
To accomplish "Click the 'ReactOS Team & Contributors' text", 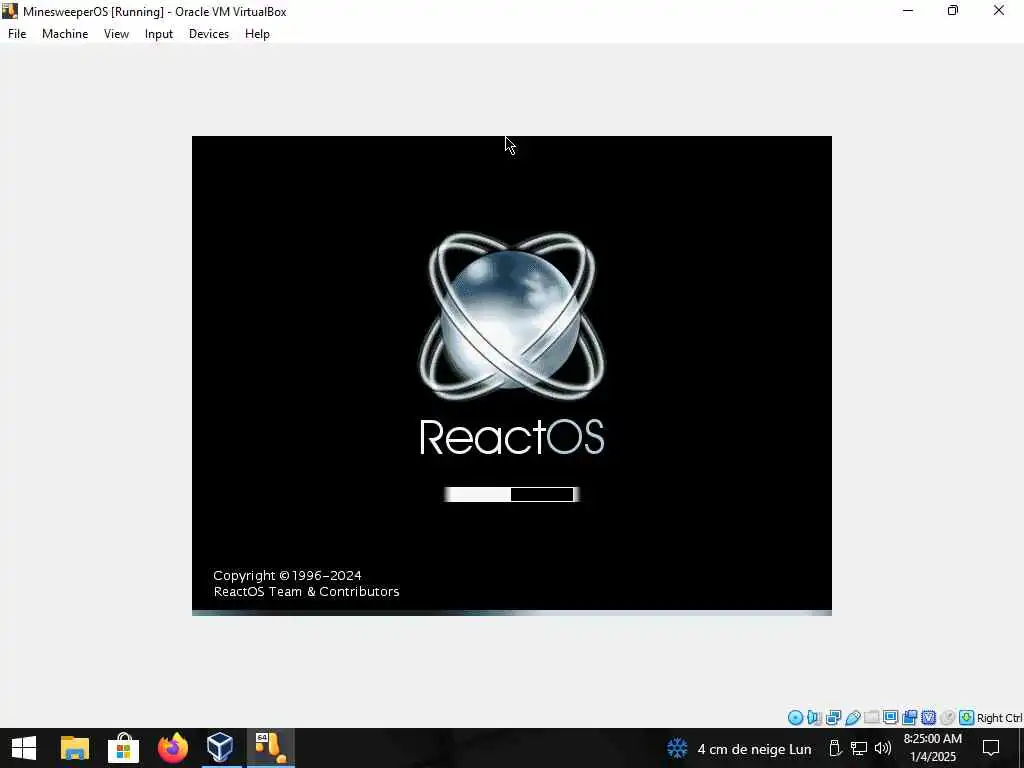I will [x=306, y=592].
